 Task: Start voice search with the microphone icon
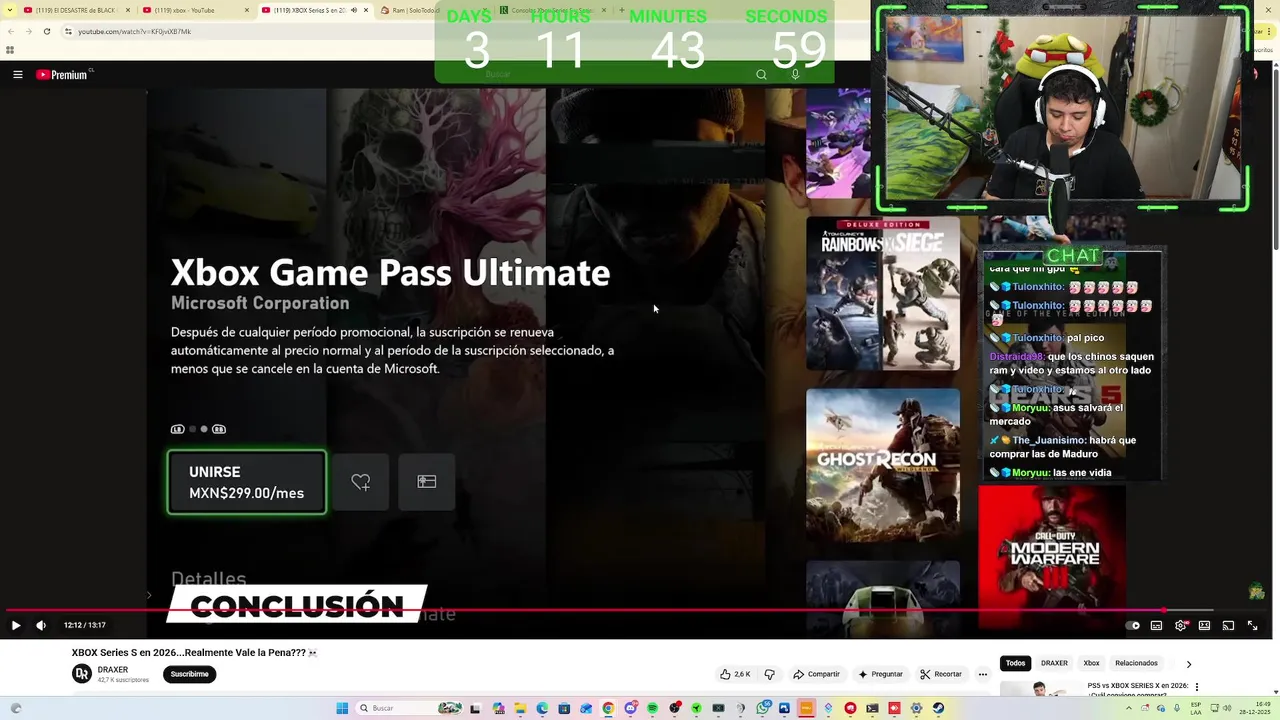[795, 74]
